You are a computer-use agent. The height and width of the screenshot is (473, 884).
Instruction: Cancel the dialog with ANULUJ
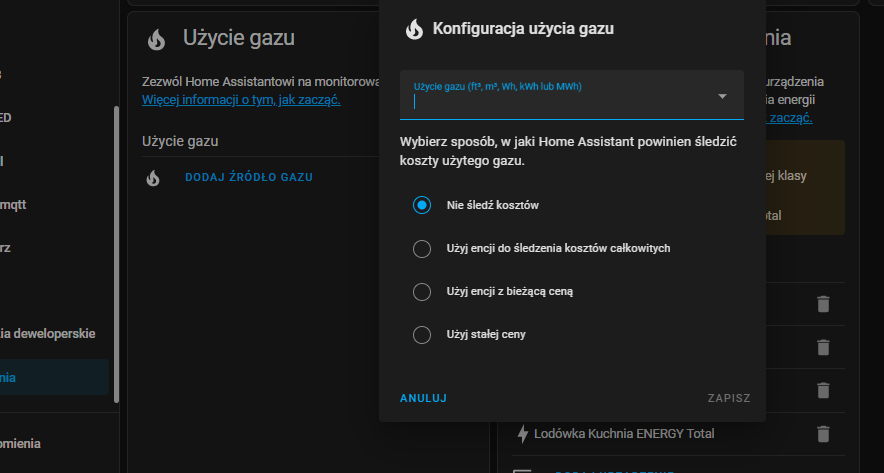[x=423, y=398]
